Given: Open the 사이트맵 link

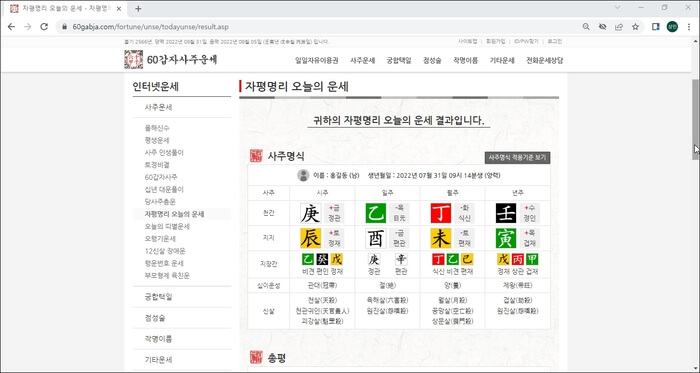Looking at the screenshot, I should tap(467, 41).
